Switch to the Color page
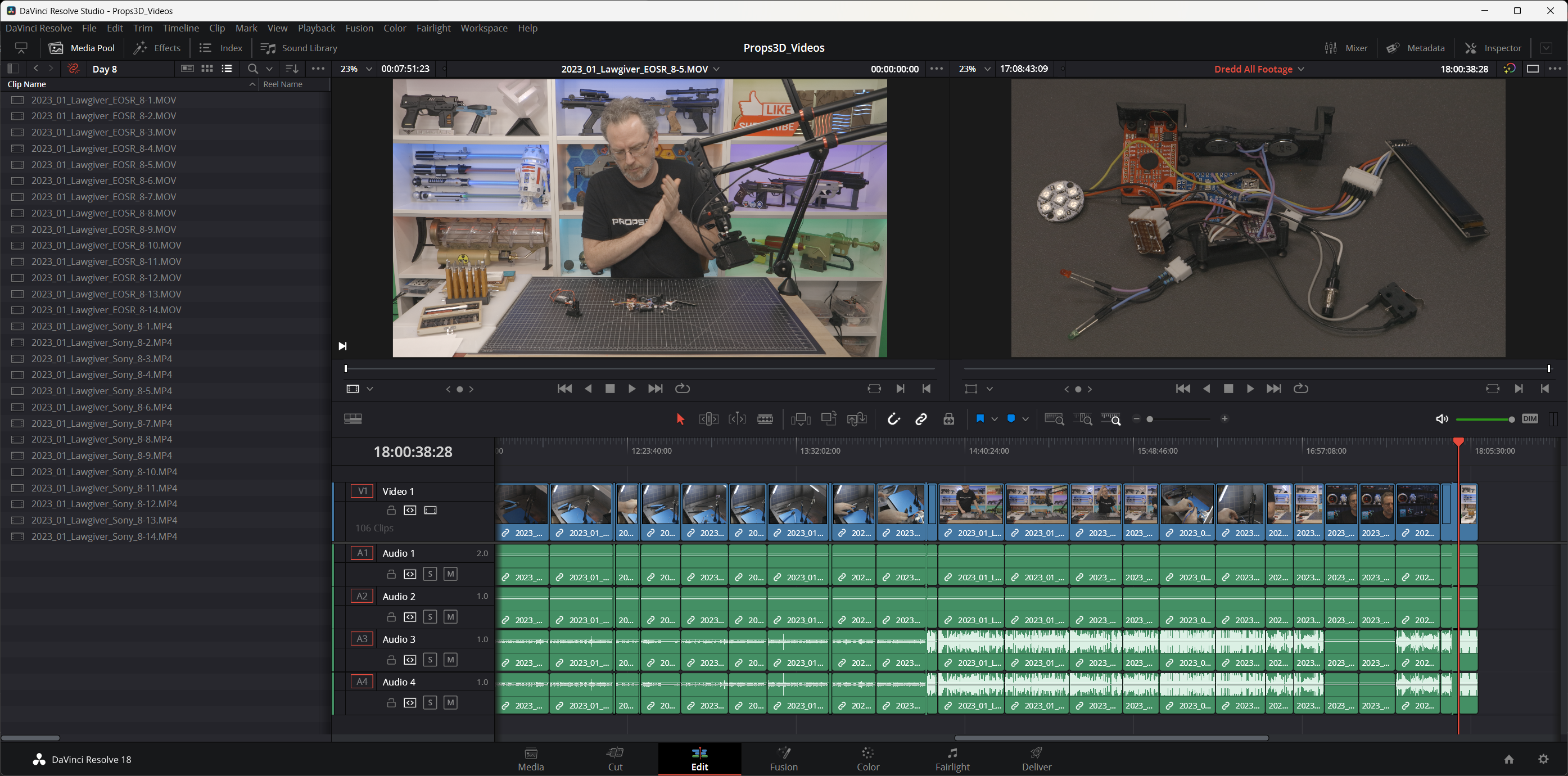 pos(867,759)
